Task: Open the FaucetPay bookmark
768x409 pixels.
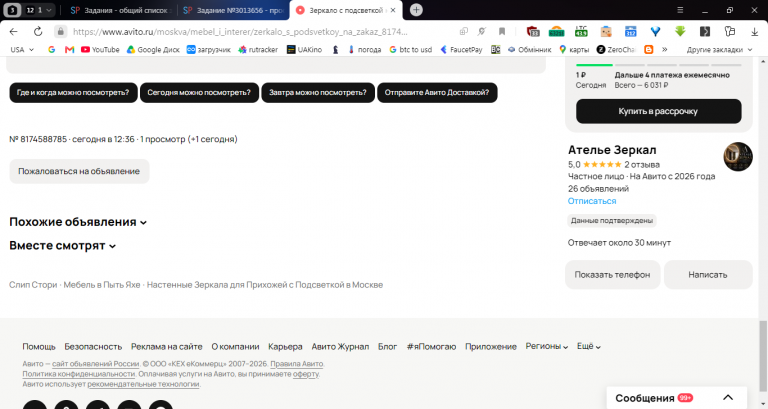Action: point(461,49)
